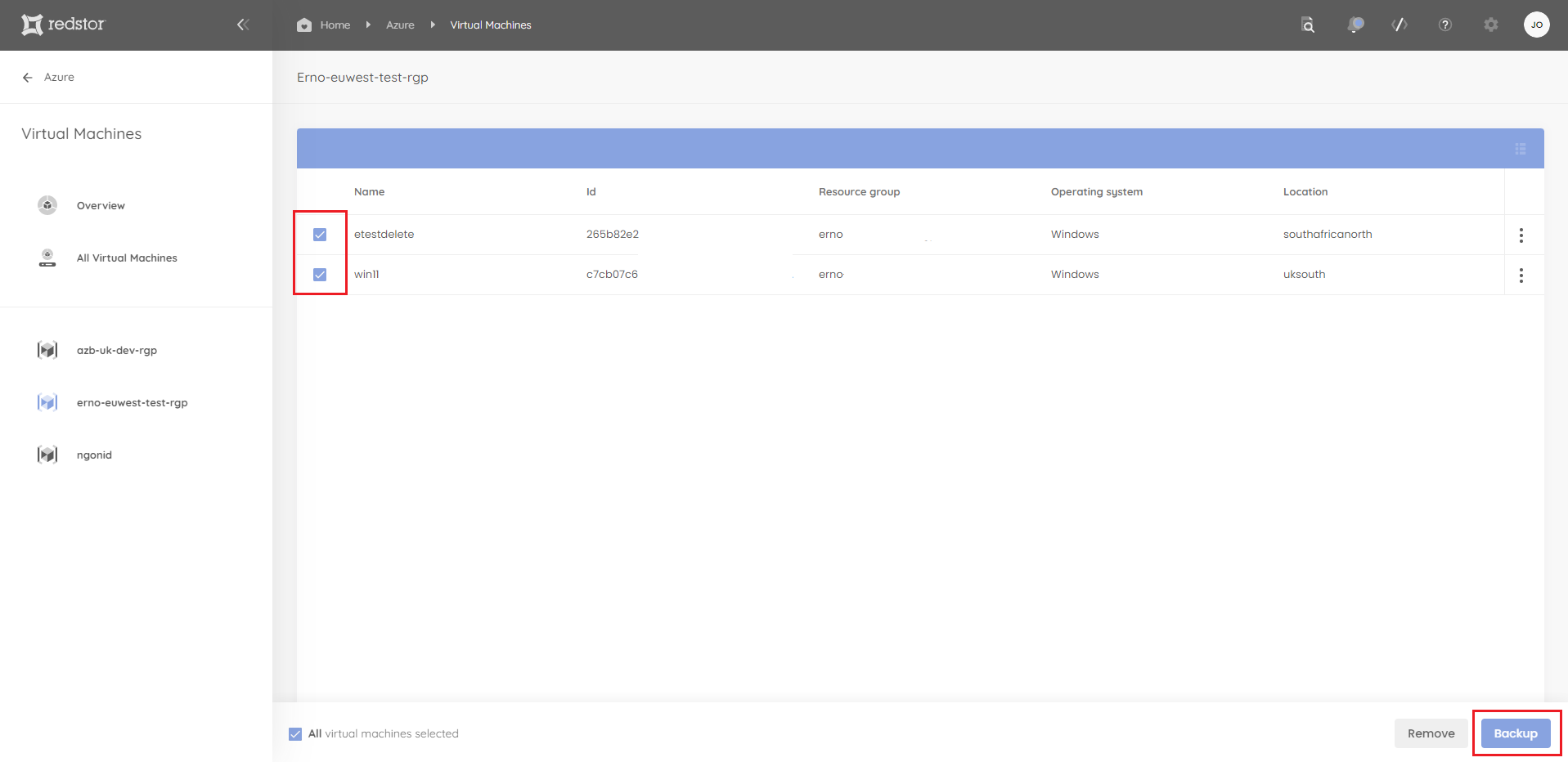Open the code/API icon in top bar
The width and height of the screenshot is (1568, 762).
click(1400, 25)
